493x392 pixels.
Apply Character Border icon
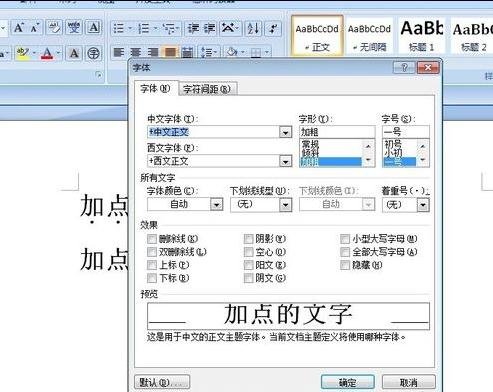94,28
